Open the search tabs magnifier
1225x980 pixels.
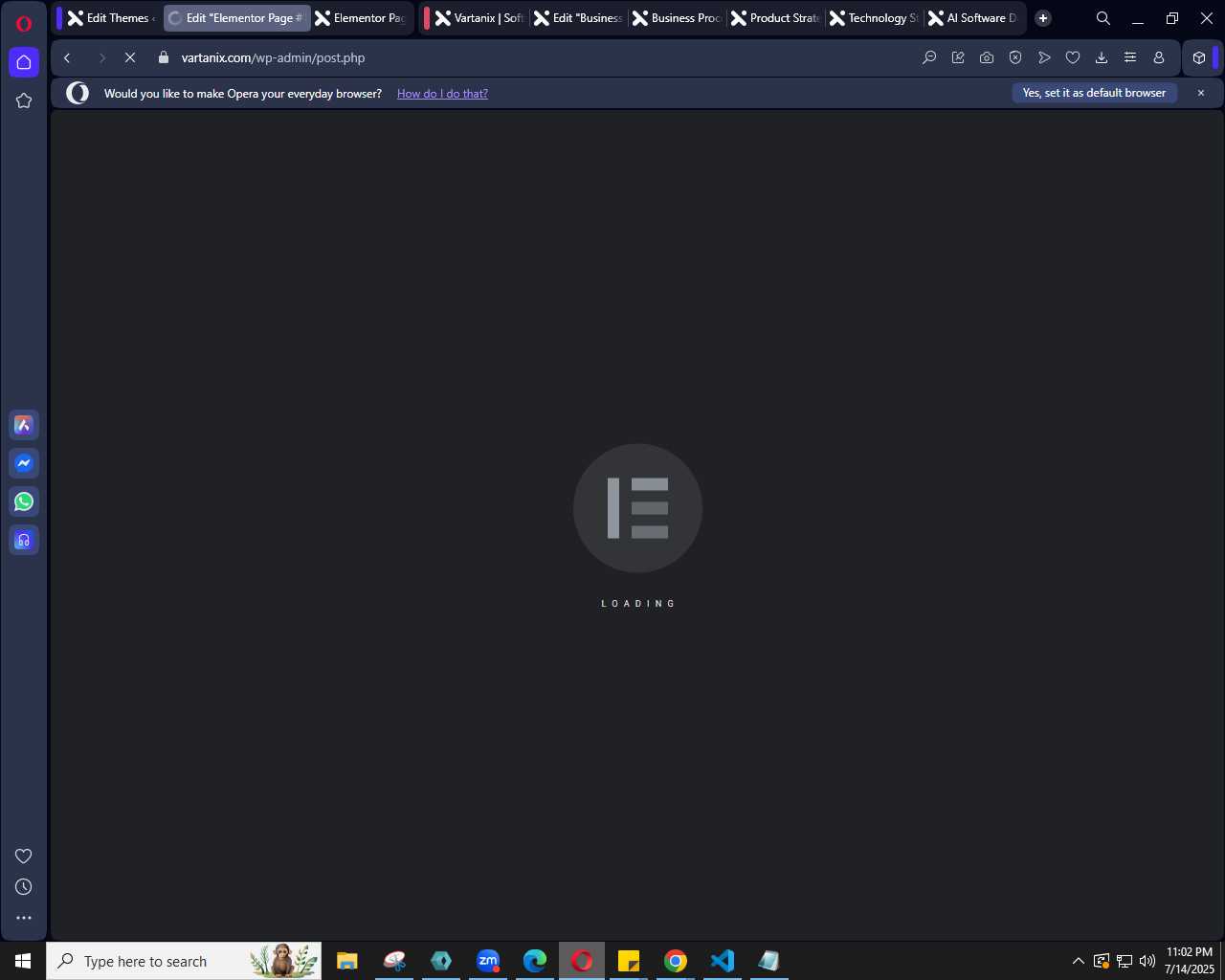click(x=1102, y=18)
